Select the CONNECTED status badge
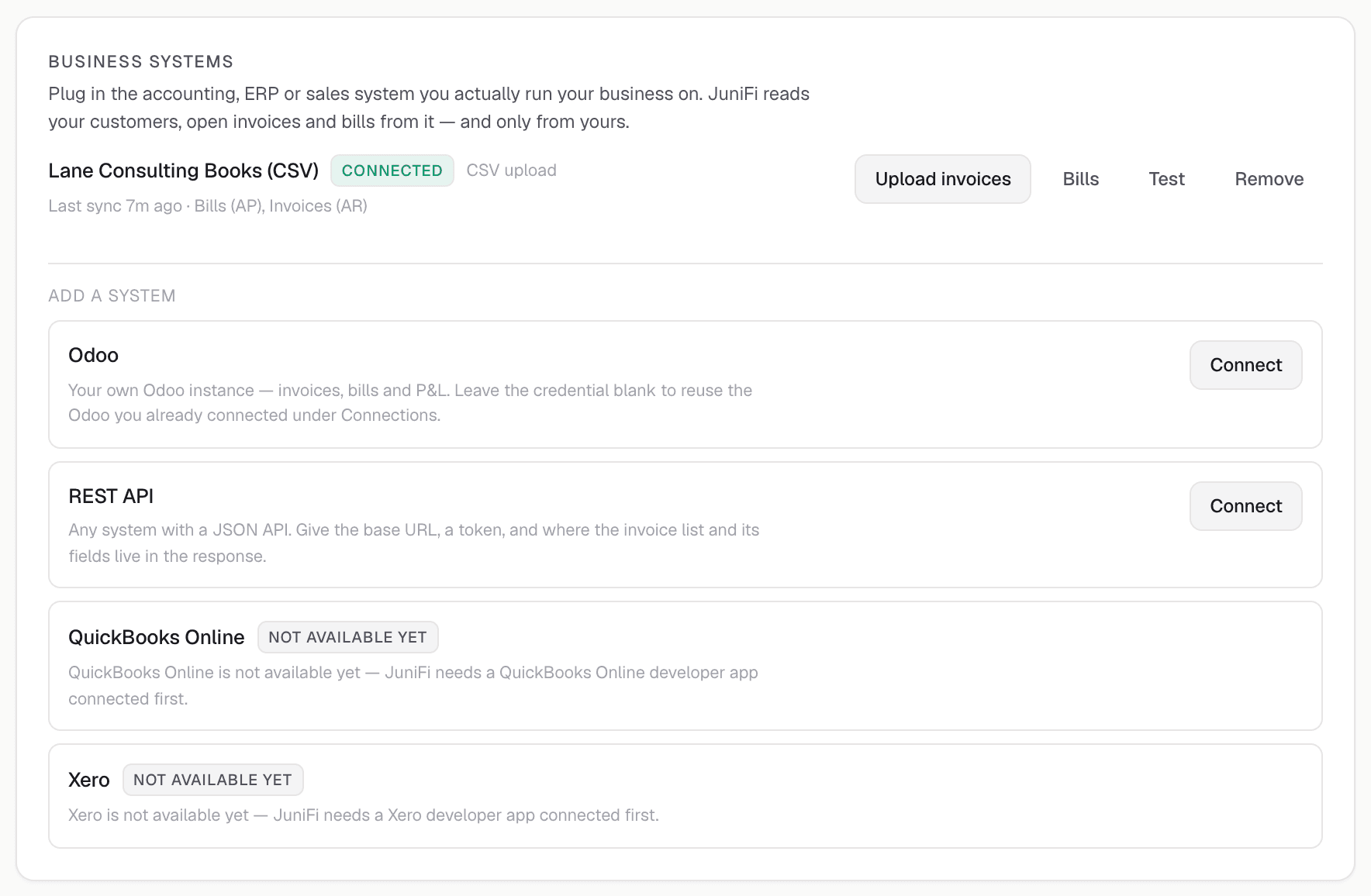The image size is (1371, 896). tap(392, 171)
